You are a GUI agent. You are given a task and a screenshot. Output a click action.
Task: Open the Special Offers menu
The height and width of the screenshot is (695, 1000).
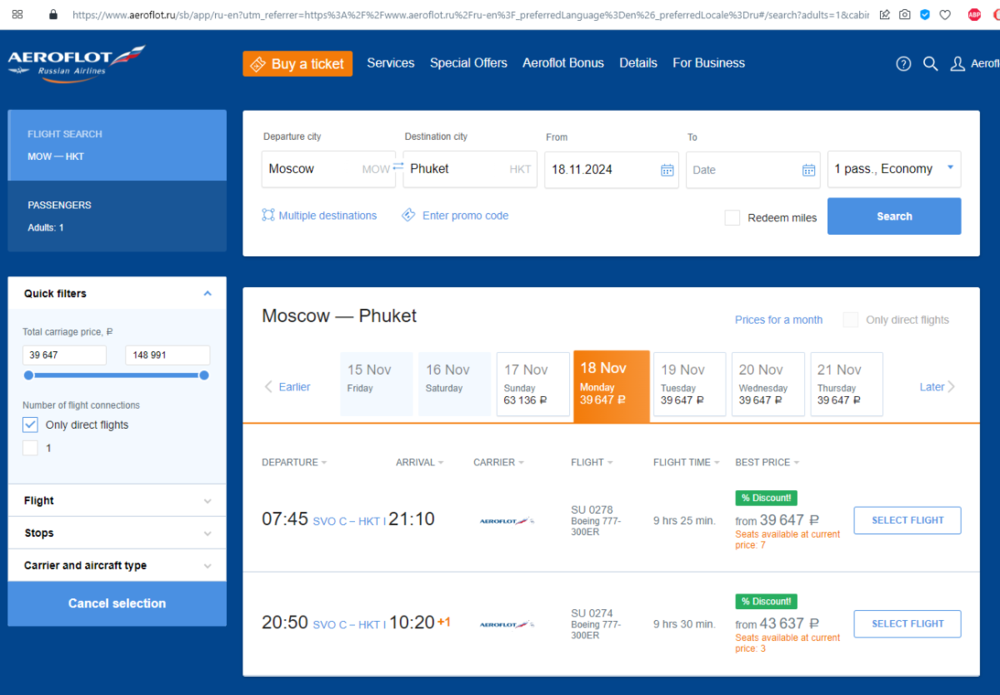coord(469,63)
